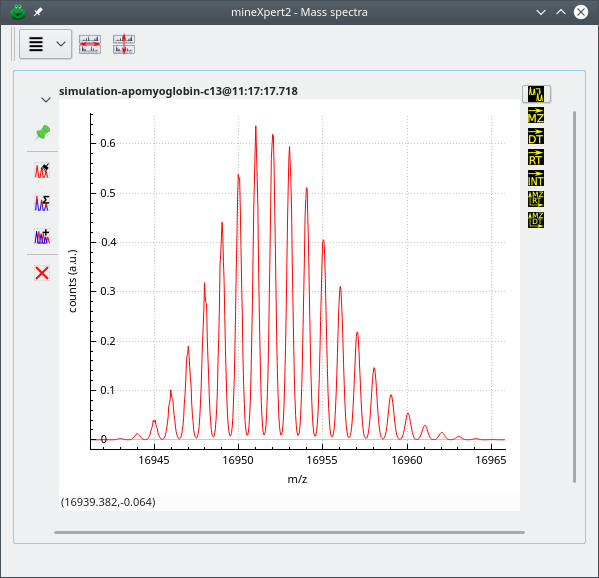The width and height of the screenshot is (599, 578).
Task: Toggle the green pushpin on the plot
Action: [x=42, y=133]
